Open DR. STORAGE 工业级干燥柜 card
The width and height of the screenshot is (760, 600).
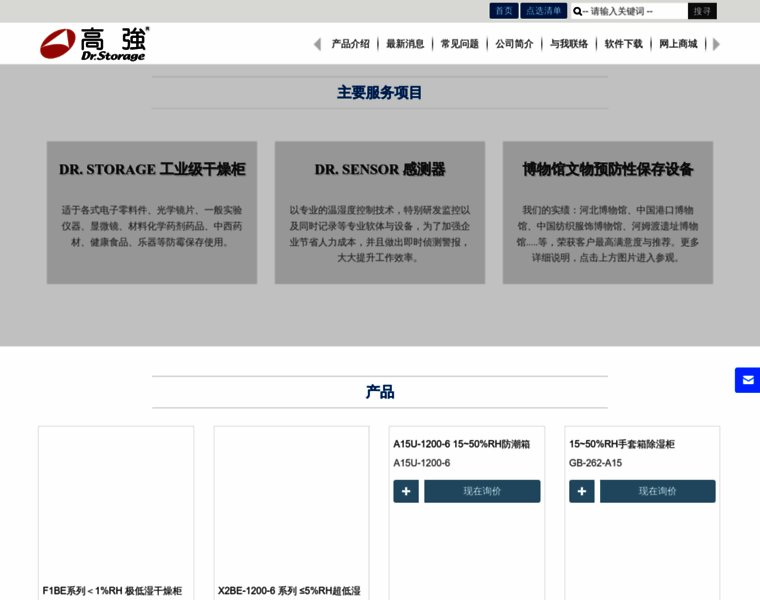click(x=152, y=212)
